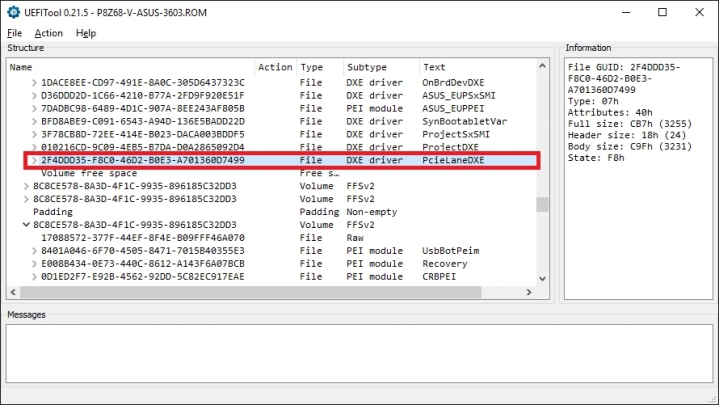Click the vertical scrollbar up arrow

click(542, 66)
